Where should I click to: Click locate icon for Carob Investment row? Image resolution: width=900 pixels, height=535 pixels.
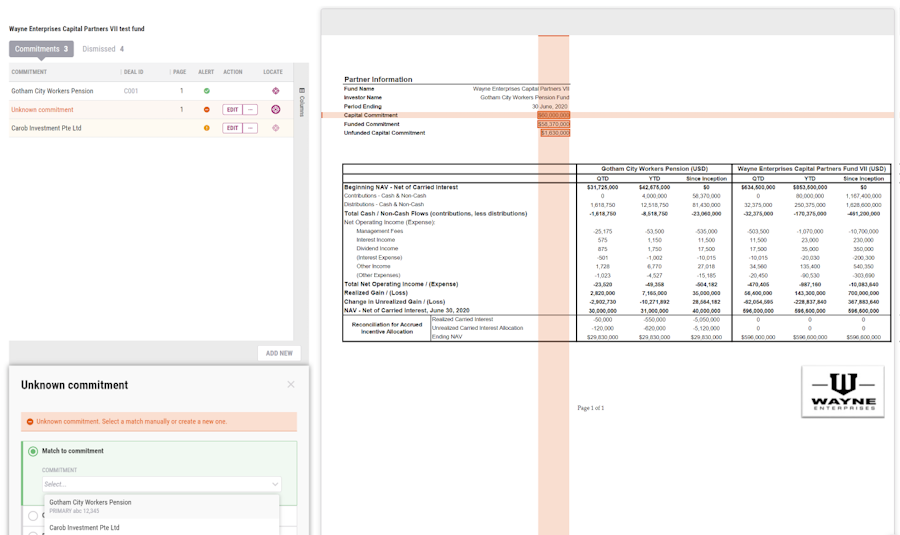point(276,128)
